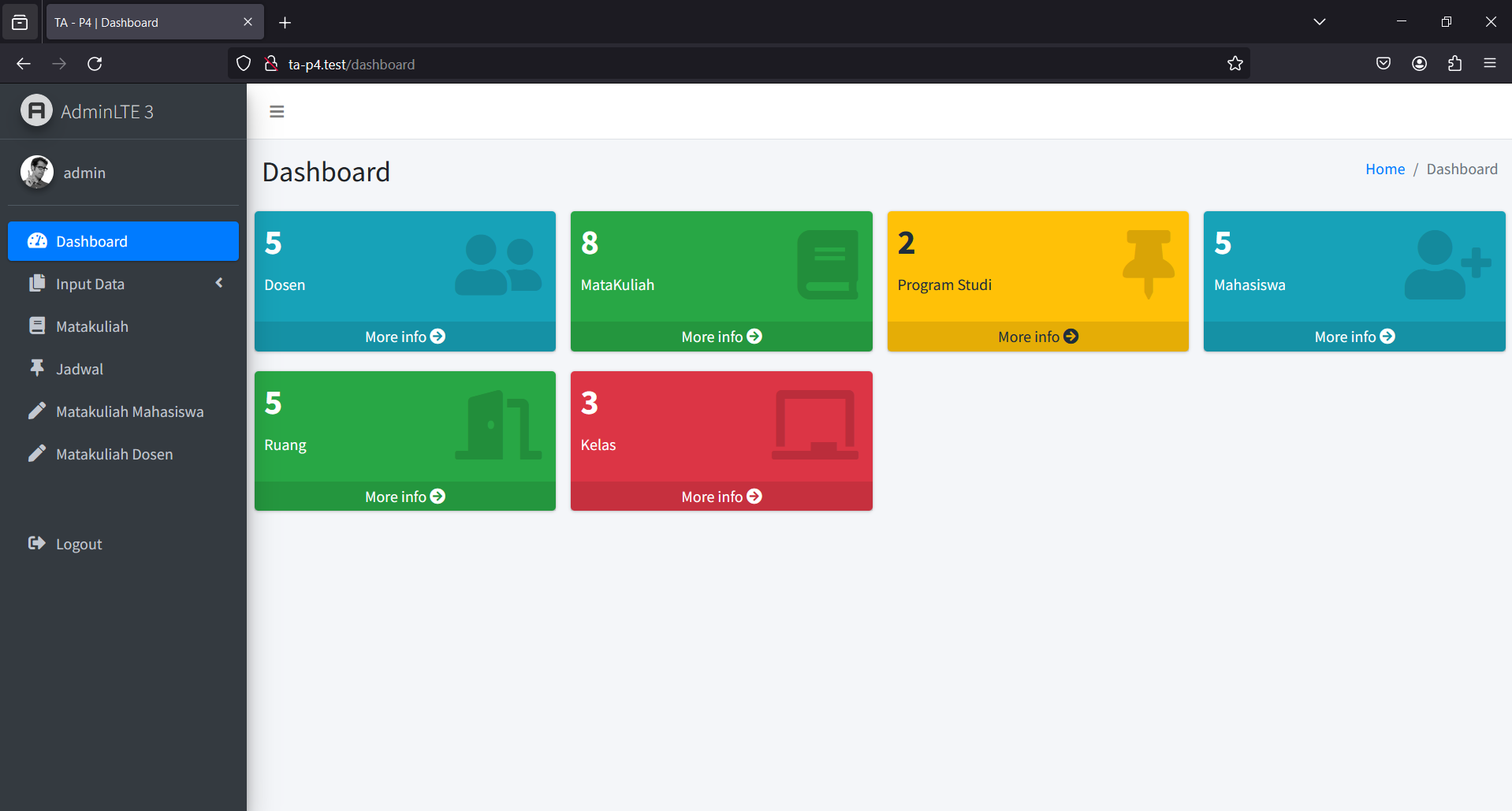Open the recent browsing tab-view icon
The height and width of the screenshot is (811, 1512).
[20, 22]
